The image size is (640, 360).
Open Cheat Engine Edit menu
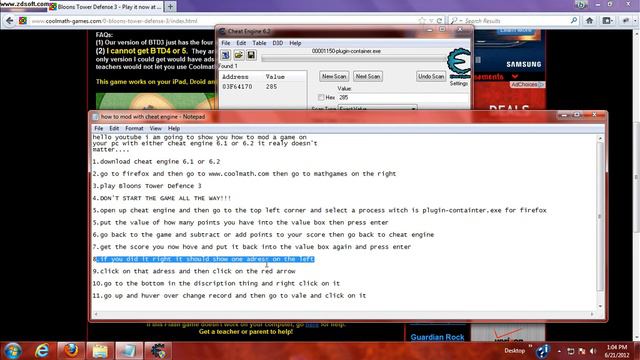241,43
